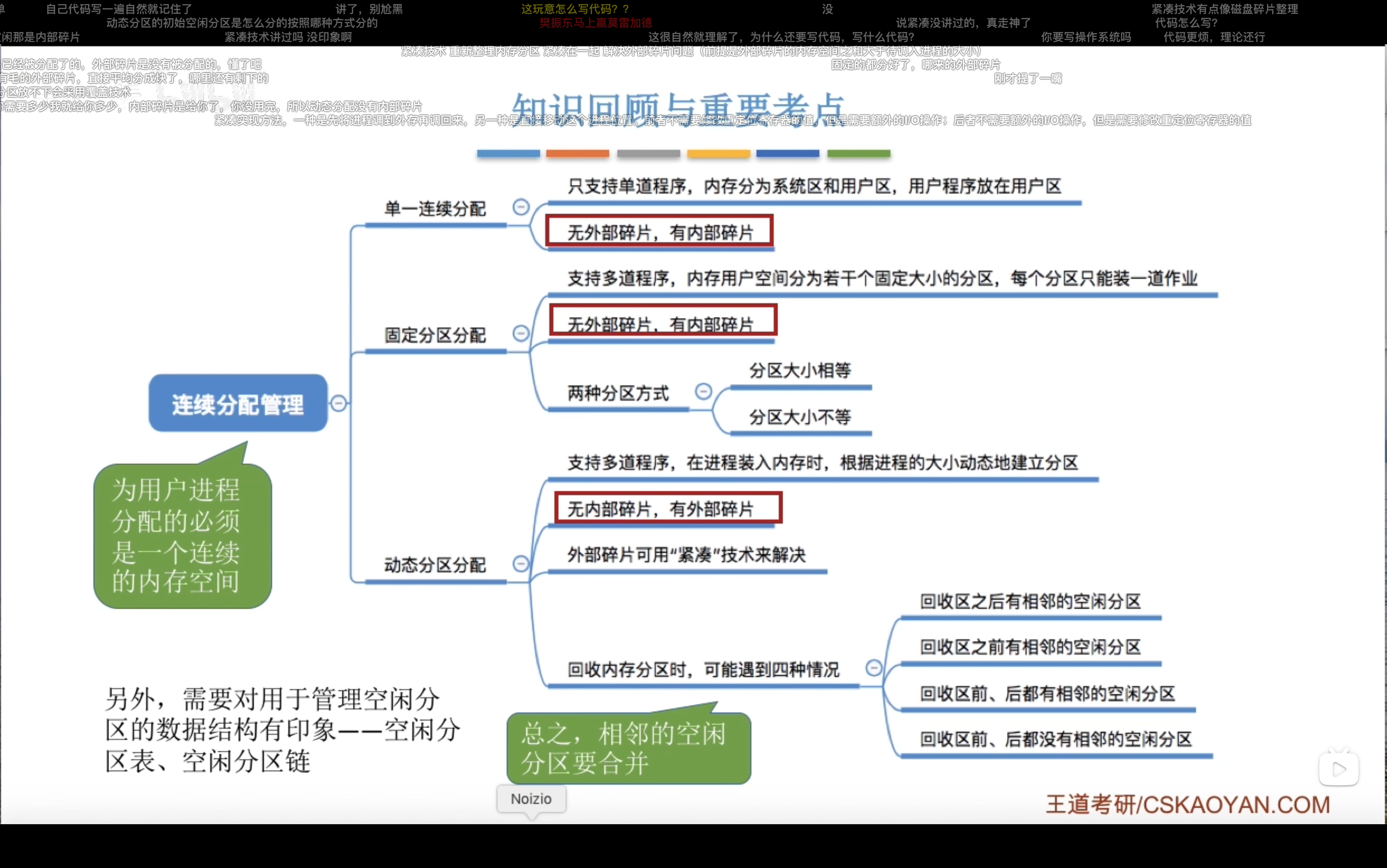Select the 动态分区分配 node label
This screenshot has height=868, width=1387.
pyautogui.click(x=435, y=565)
